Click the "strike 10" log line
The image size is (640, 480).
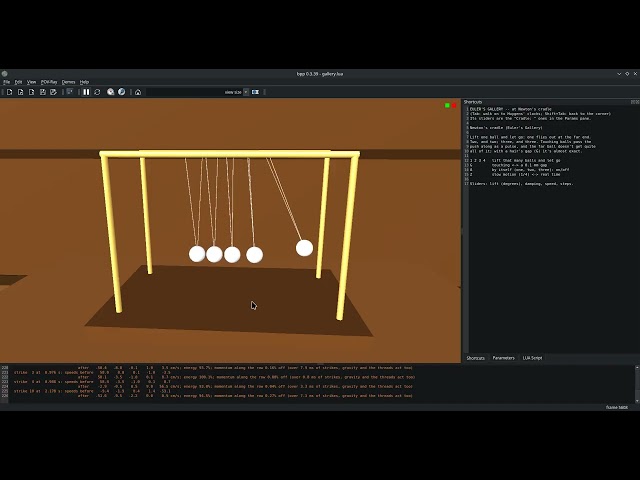92,391
